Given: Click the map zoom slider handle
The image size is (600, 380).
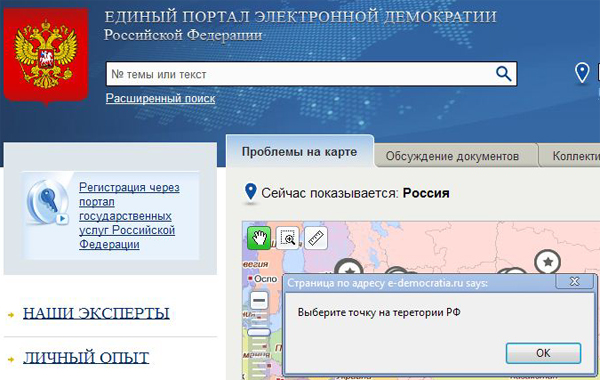Looking at the screenshot, I should 259,332.
